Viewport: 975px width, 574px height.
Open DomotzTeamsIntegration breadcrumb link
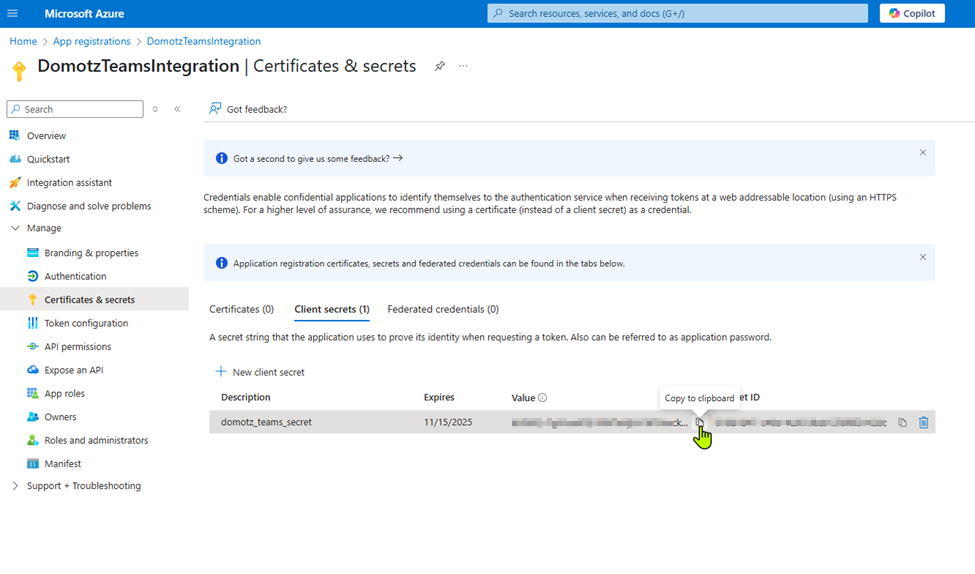(203, 41)
